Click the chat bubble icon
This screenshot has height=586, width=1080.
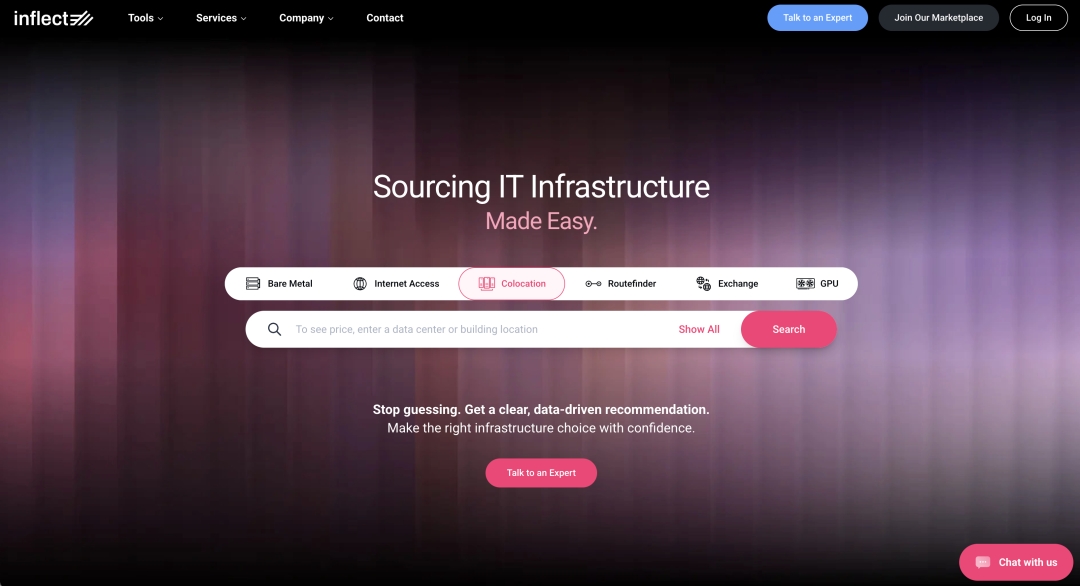(x=983, y=562)
